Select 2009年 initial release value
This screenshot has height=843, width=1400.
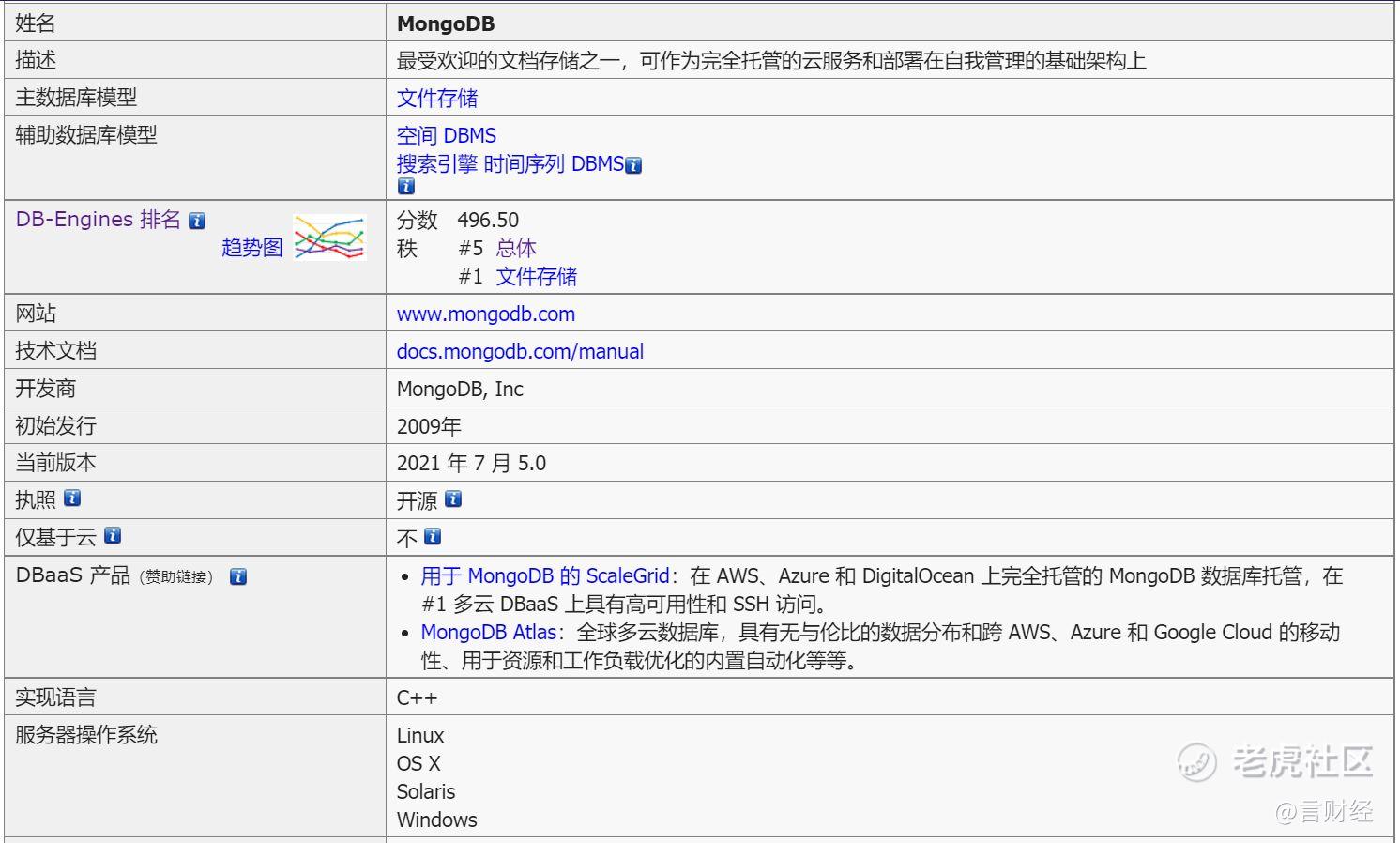pyautogui.click(x=429, y=426)
